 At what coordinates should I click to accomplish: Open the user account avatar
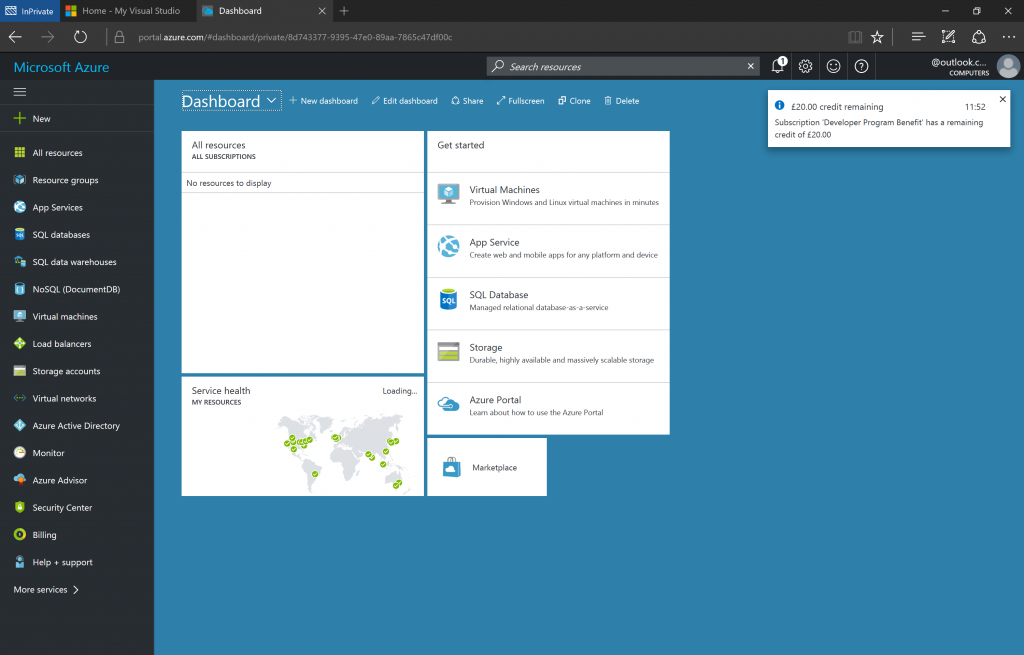click(x=1008, y=66)
